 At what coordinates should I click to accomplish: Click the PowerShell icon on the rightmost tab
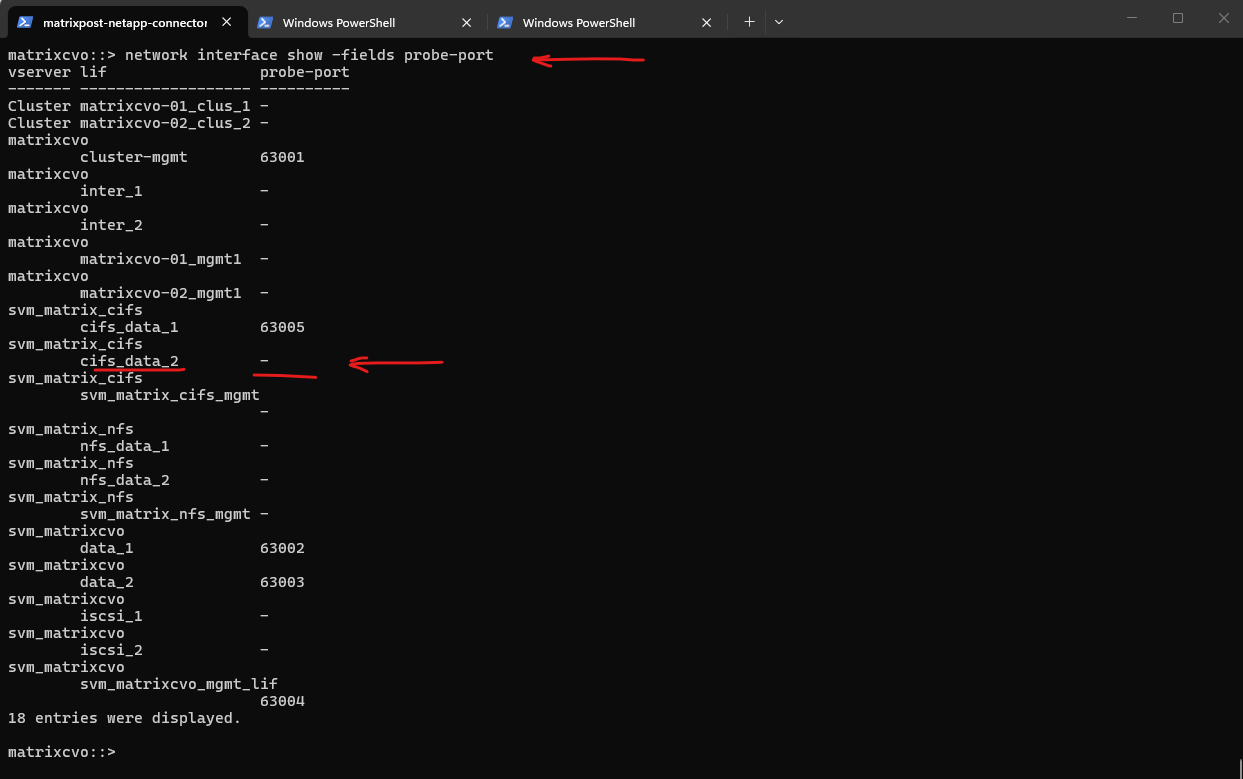505,22
